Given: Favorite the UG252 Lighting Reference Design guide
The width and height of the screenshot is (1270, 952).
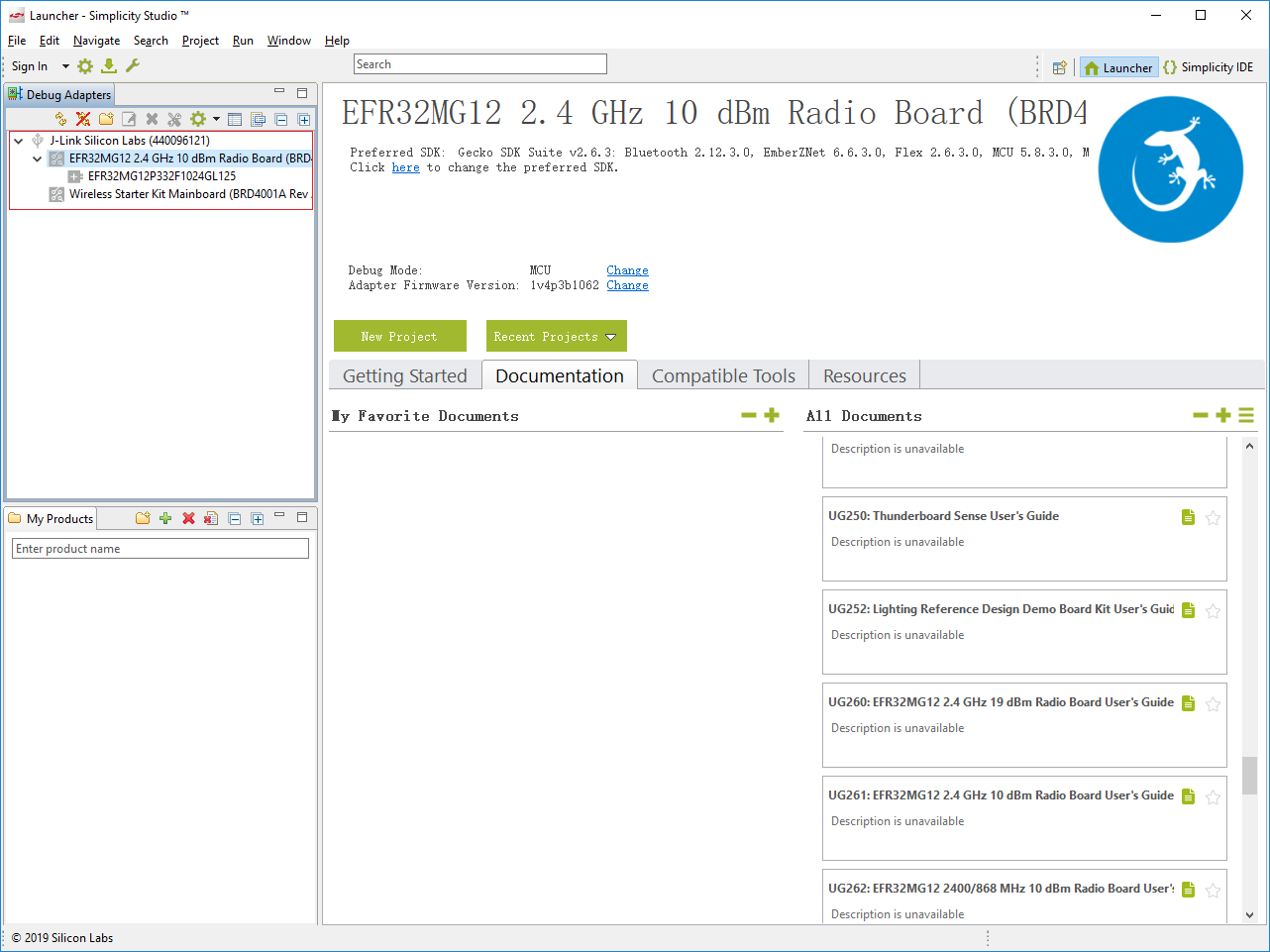Looking at the screenshot, I should coord(1213,610).
